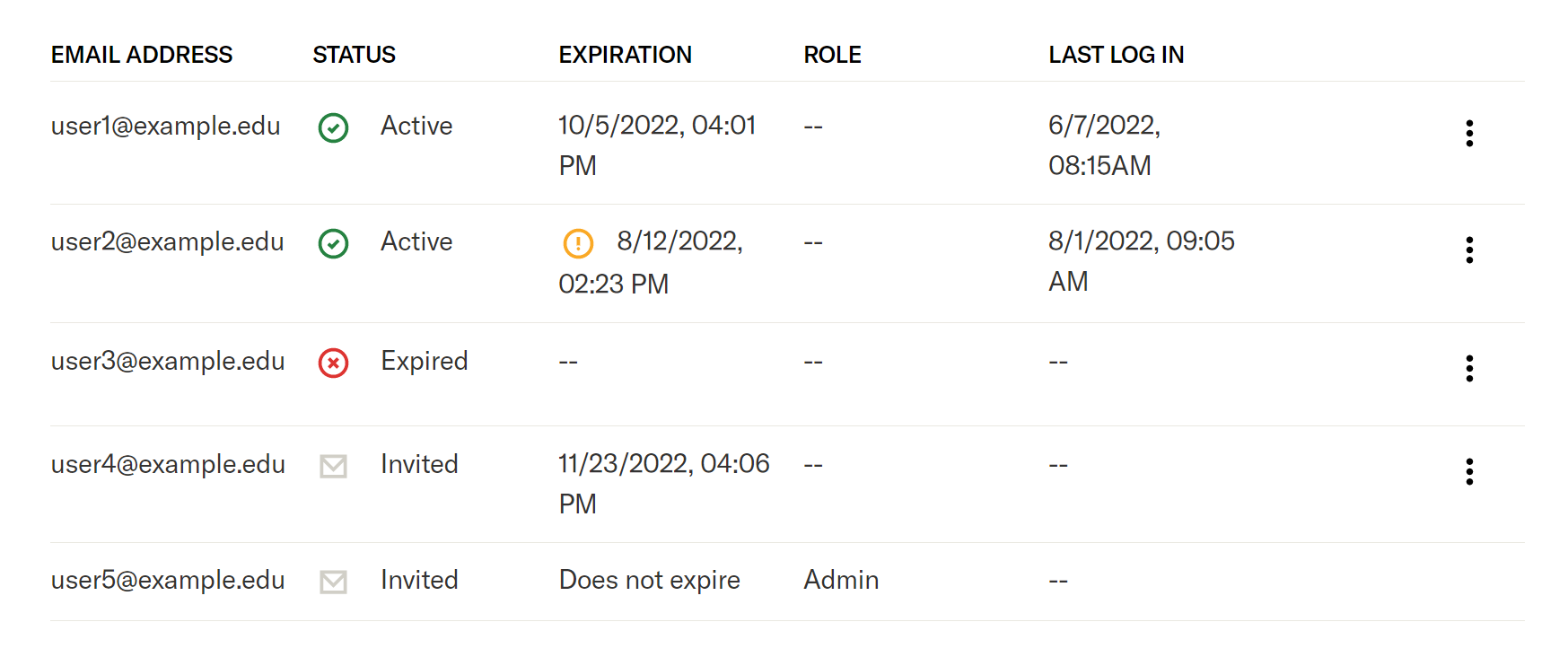Screen dimensions: 1568x657
Task: Click the invited envelope icon for user5
Action: pos(333,582)
